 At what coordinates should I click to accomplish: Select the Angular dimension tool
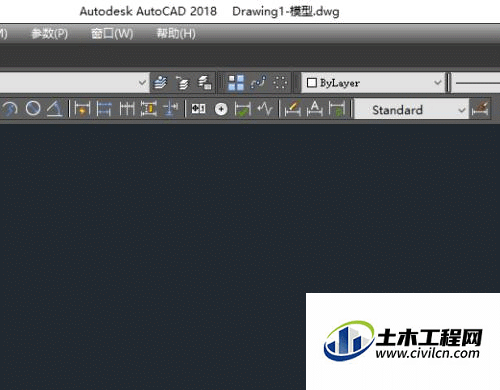(55, 109)
